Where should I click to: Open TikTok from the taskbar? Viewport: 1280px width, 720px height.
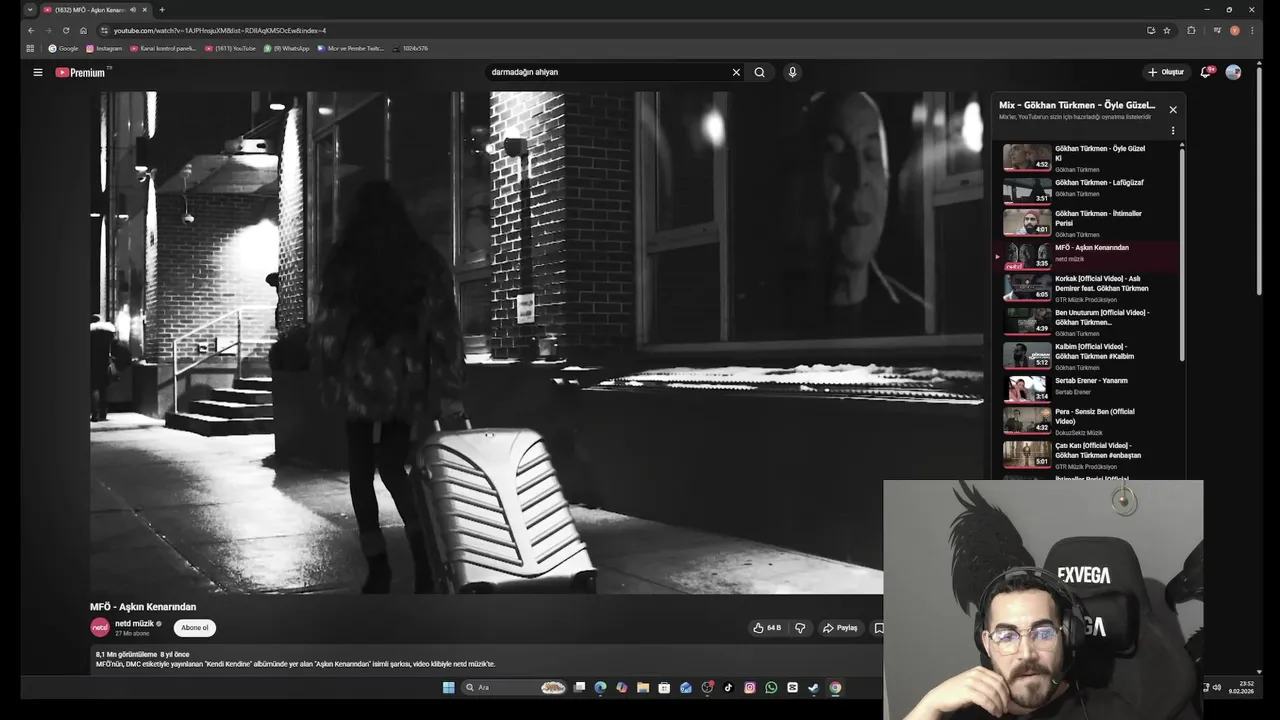[728, 687]
